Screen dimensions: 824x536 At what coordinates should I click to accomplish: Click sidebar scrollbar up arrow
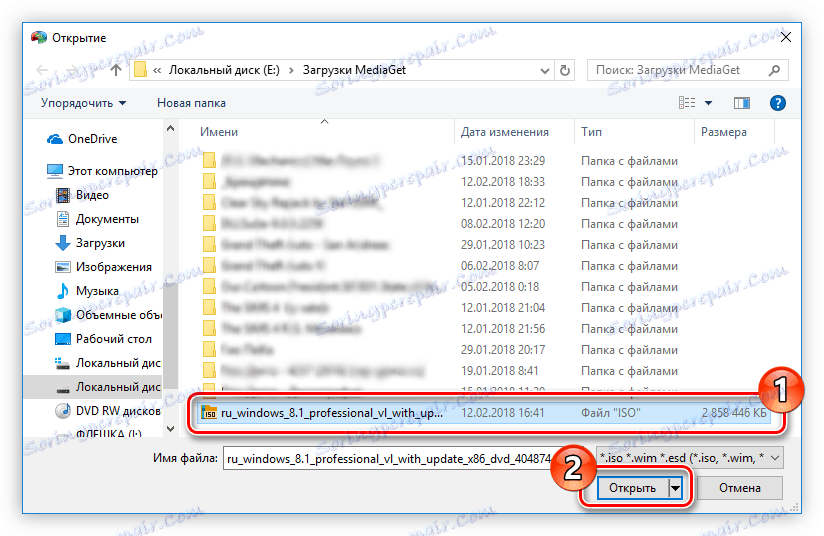(x=170, y=128)
